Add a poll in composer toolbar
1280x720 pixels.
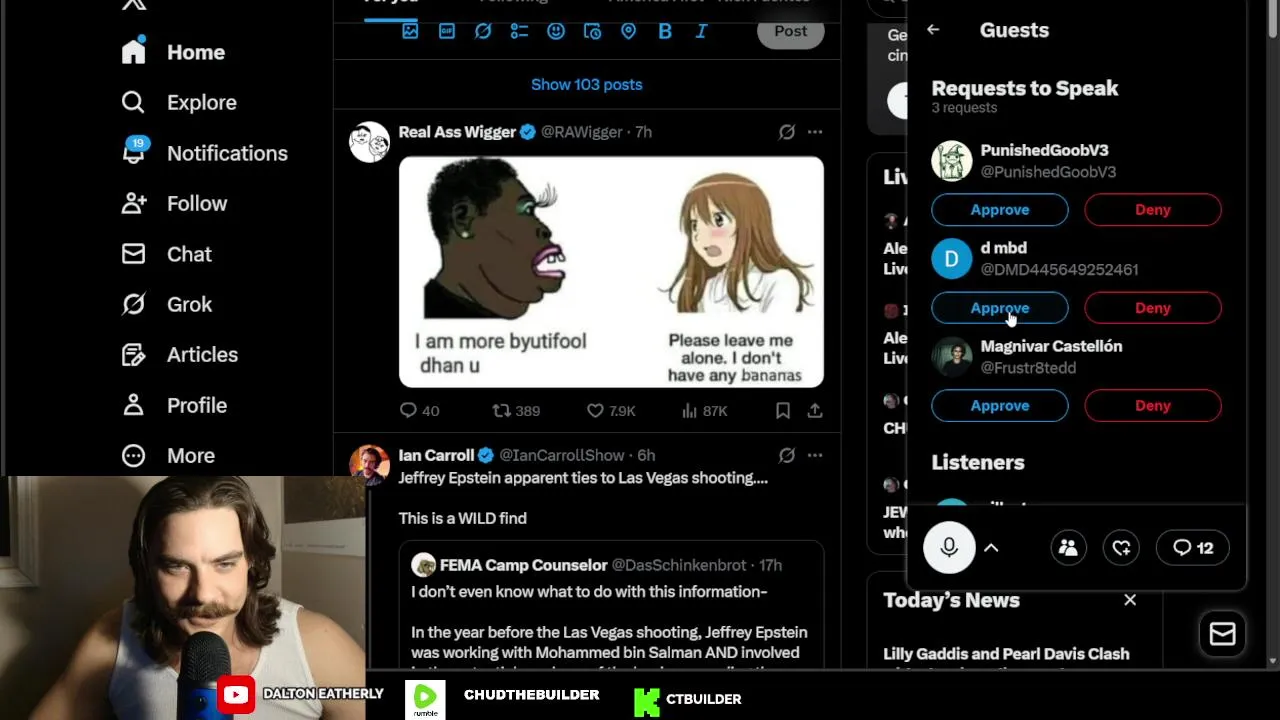point(519,31)
